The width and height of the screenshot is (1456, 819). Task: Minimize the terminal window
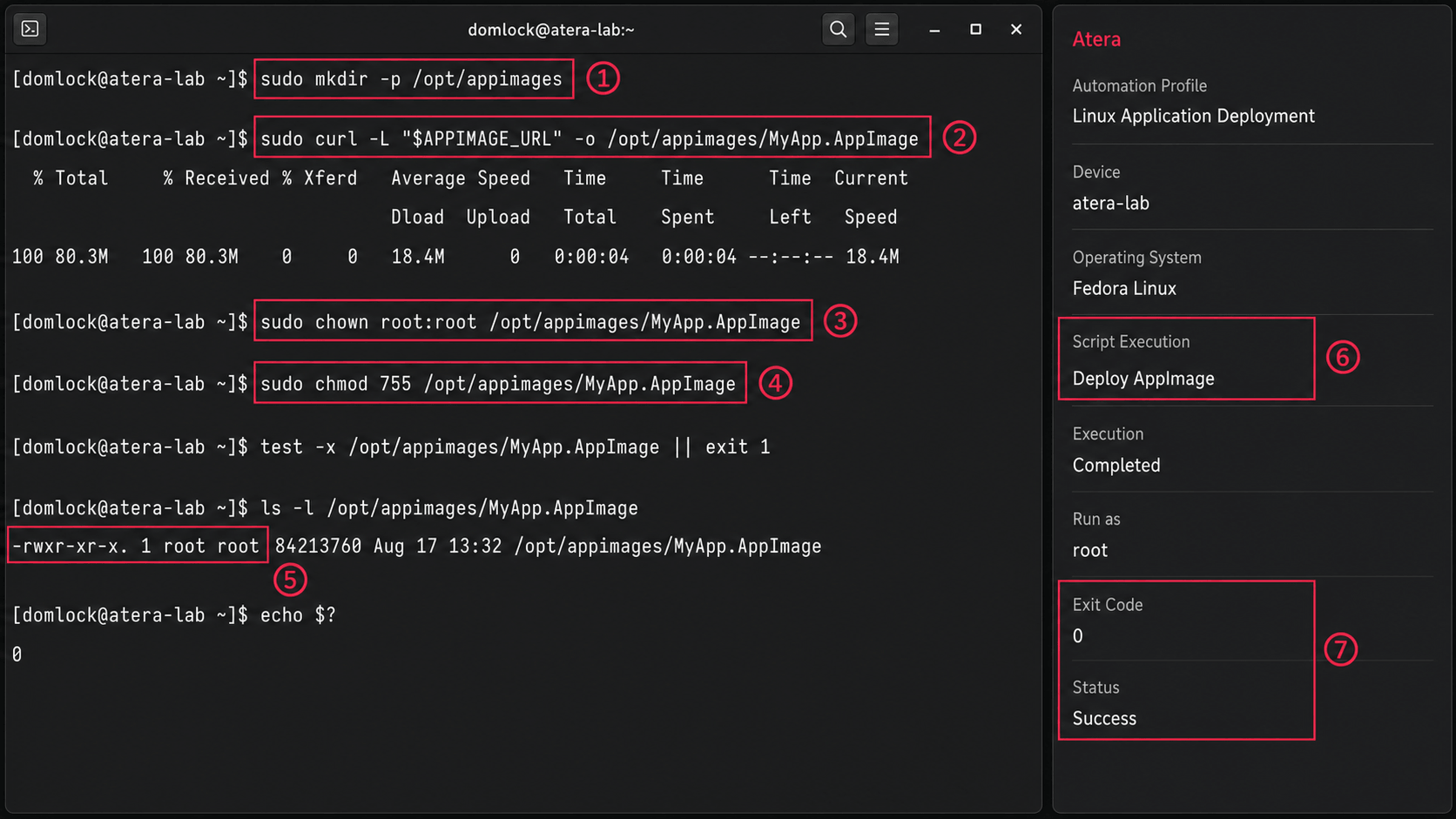pyautogui.click(x=934, y=30)
